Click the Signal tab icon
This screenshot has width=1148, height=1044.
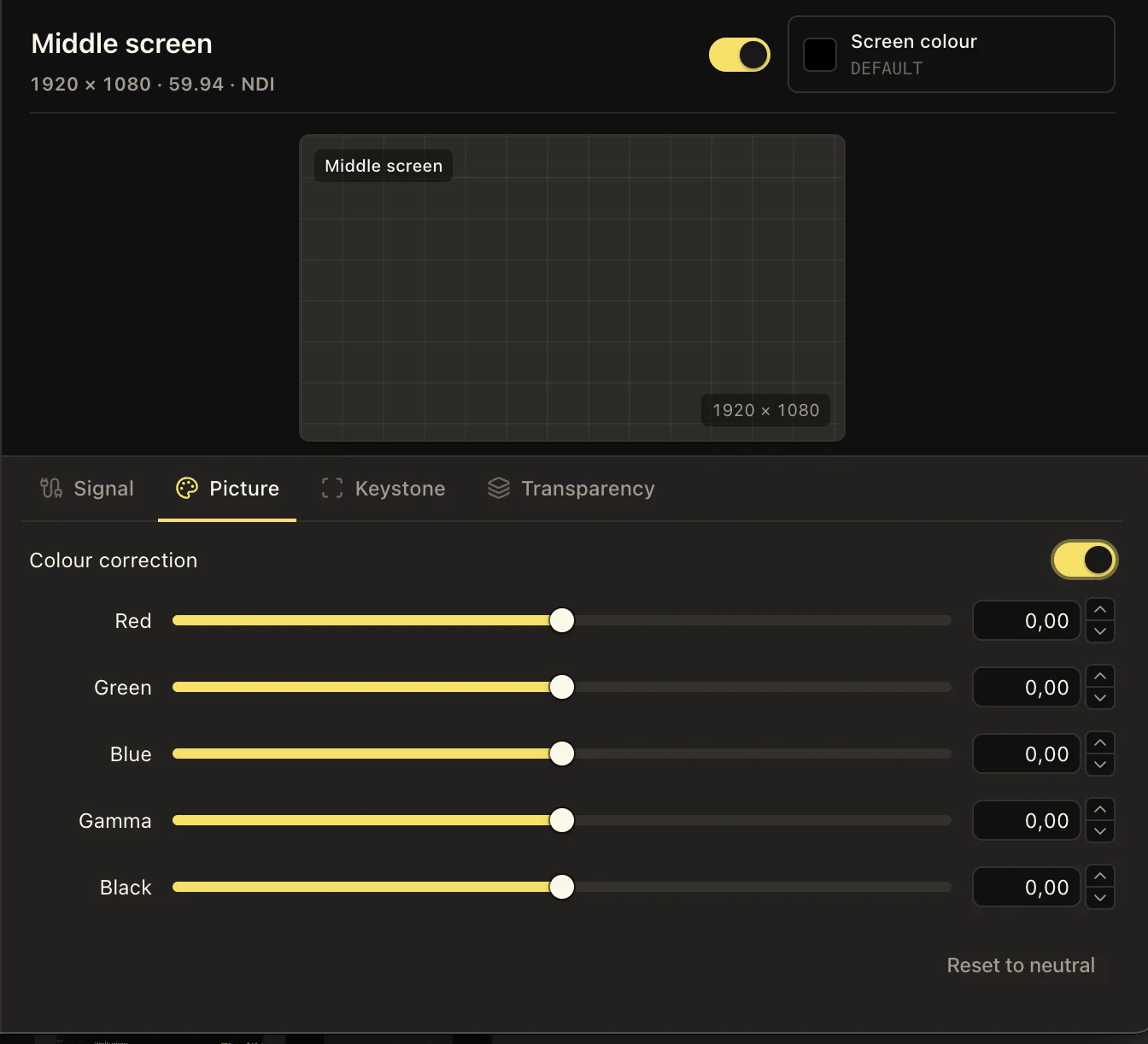(x=51, y=488)
